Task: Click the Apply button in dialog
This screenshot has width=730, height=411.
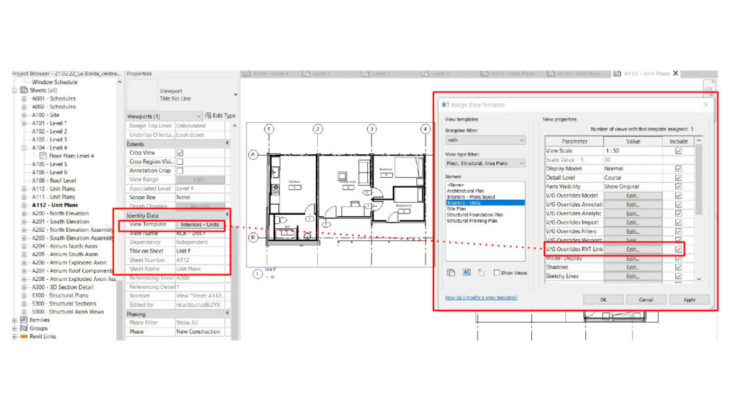Action: (689, 298)
